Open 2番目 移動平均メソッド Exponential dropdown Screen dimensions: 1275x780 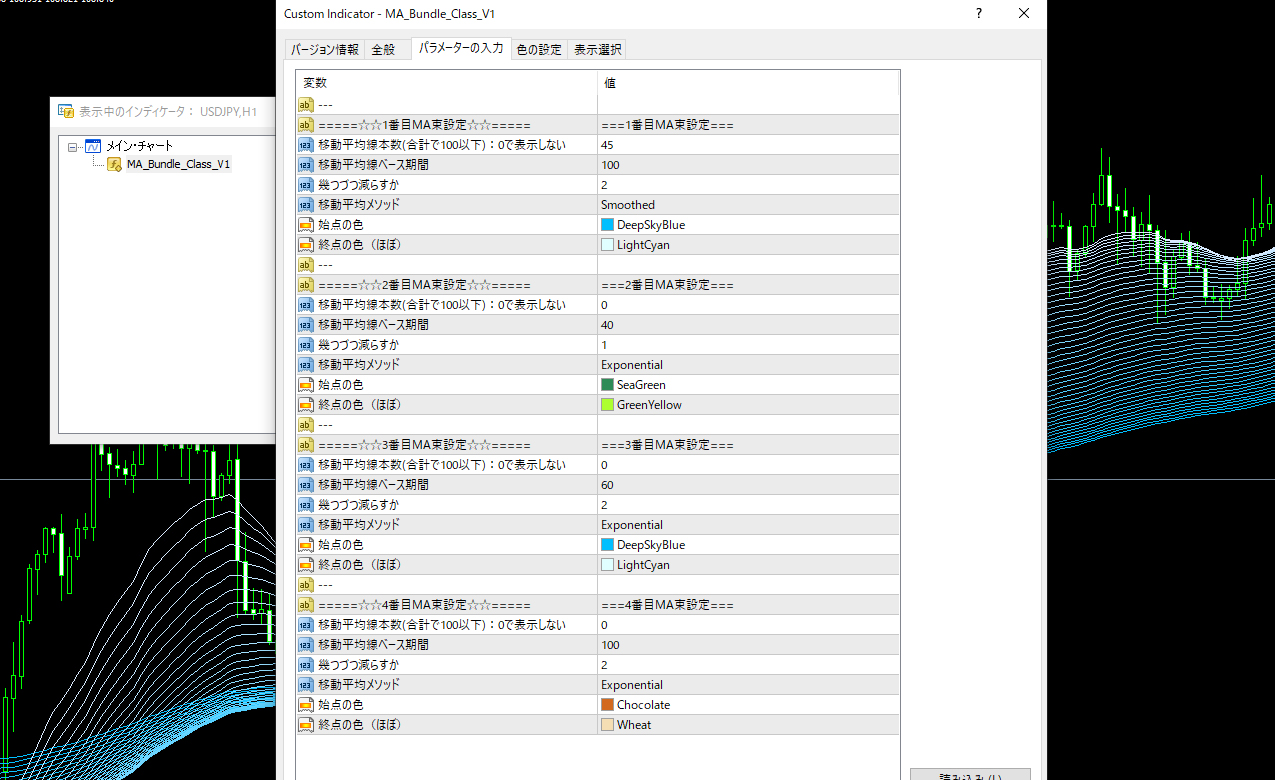pos(748,365)
